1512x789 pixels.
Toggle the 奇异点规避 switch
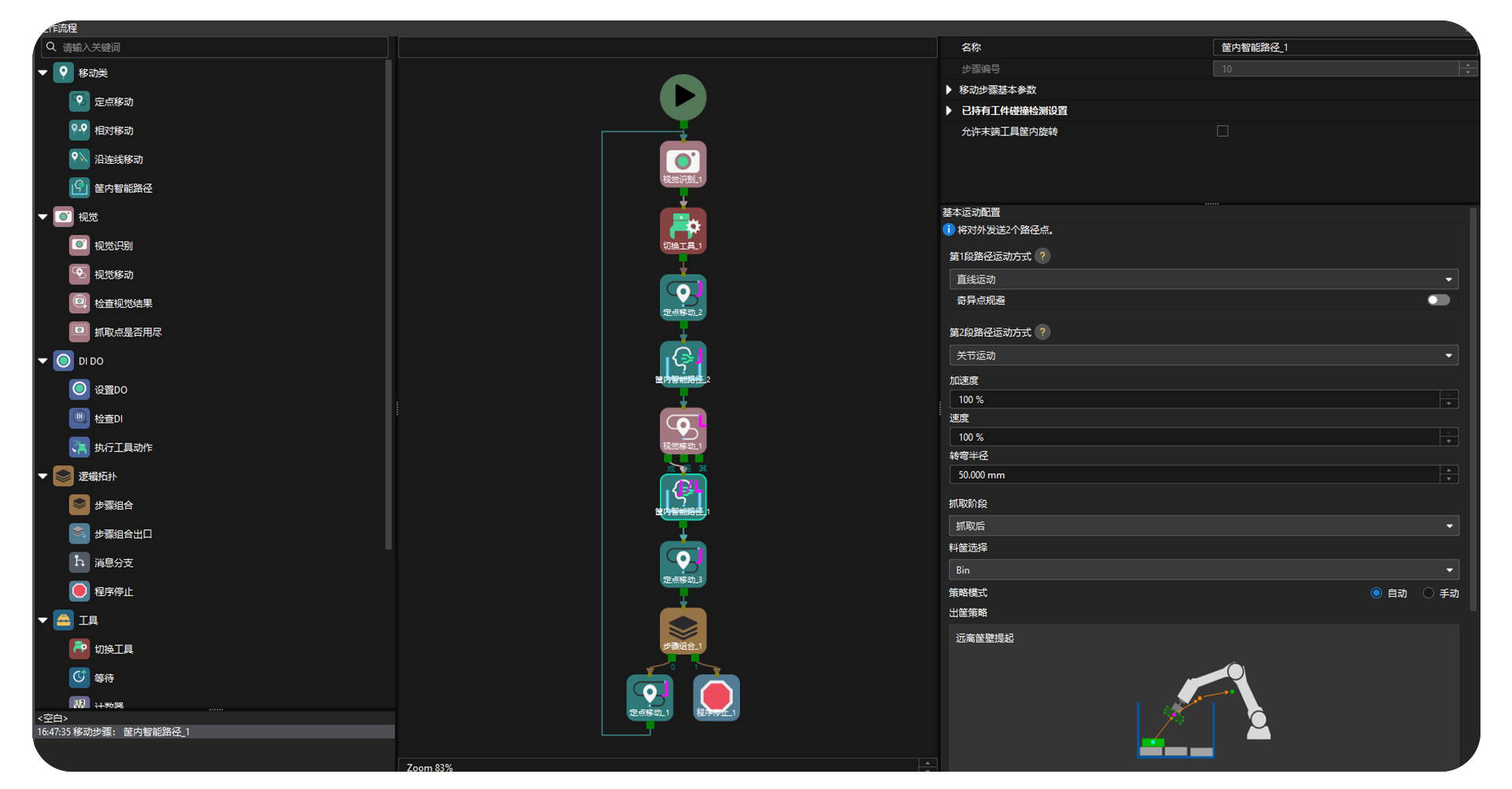1438,300
